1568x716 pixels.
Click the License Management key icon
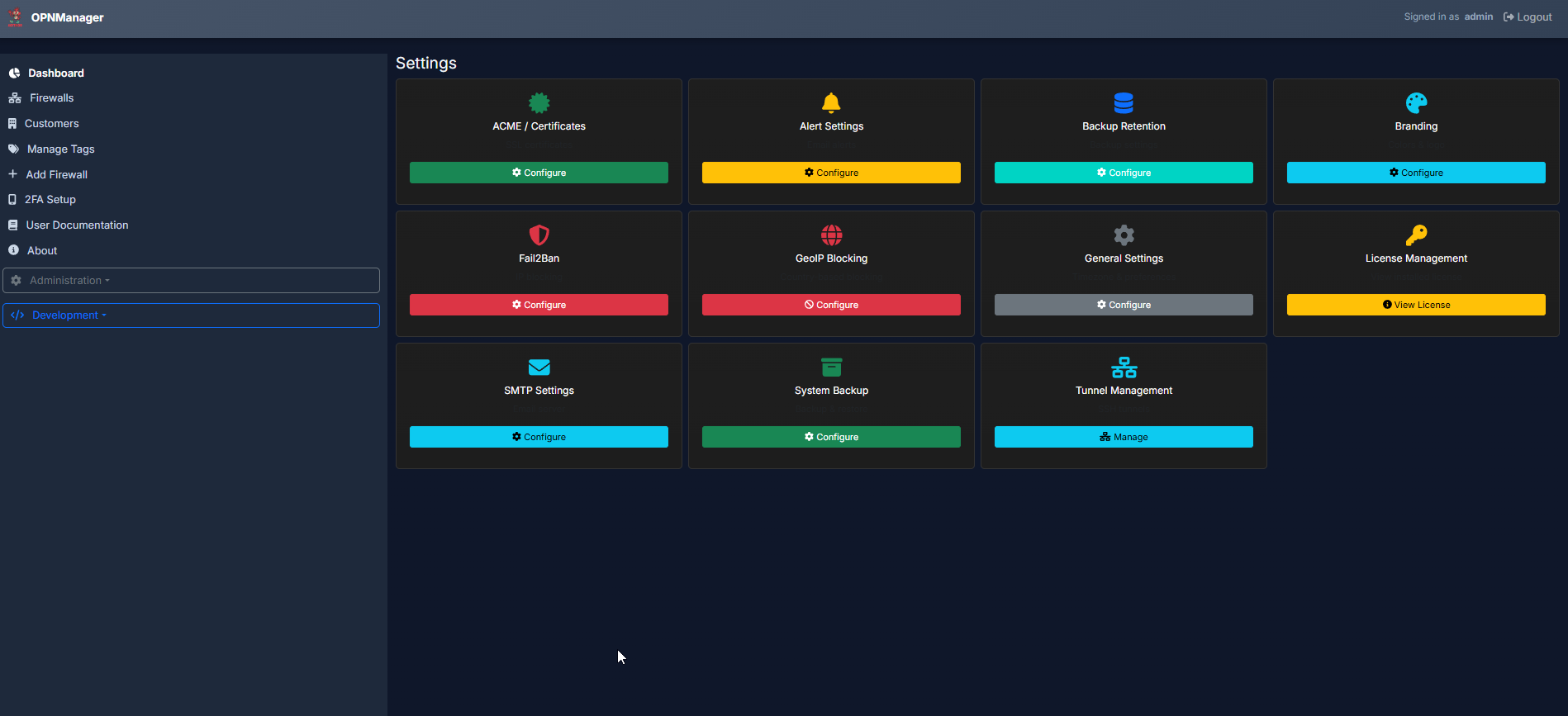(x=1416, y=235)
